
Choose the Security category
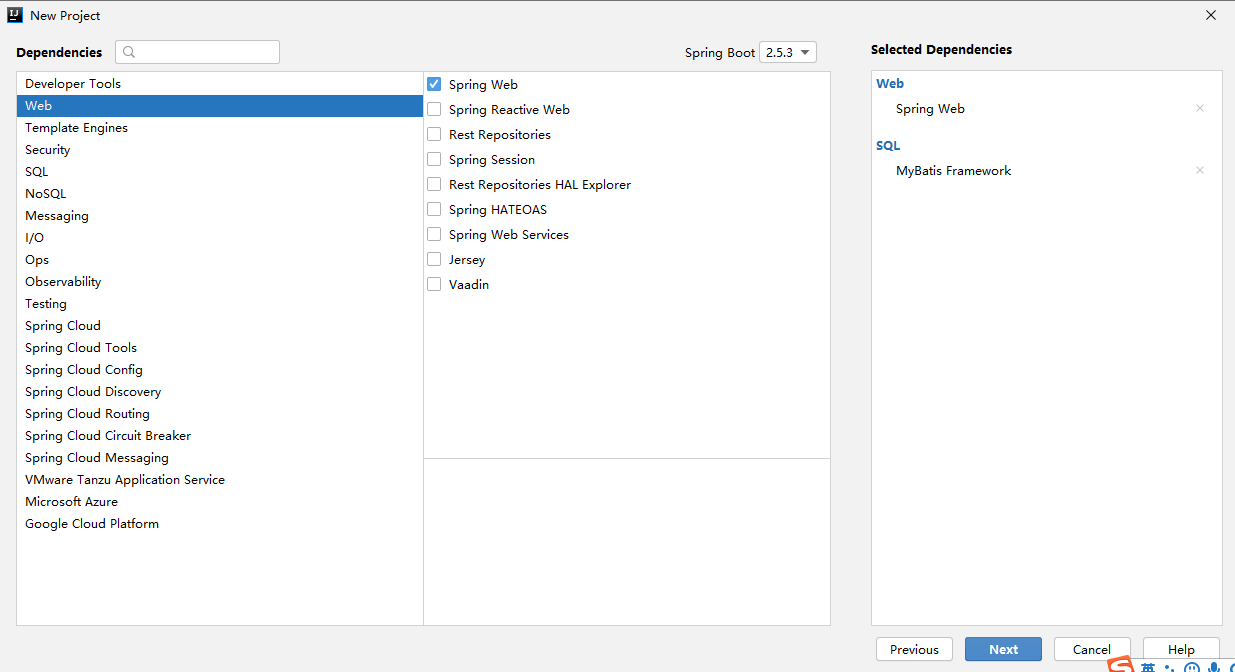pyautogui.click(x=220, y=149)
